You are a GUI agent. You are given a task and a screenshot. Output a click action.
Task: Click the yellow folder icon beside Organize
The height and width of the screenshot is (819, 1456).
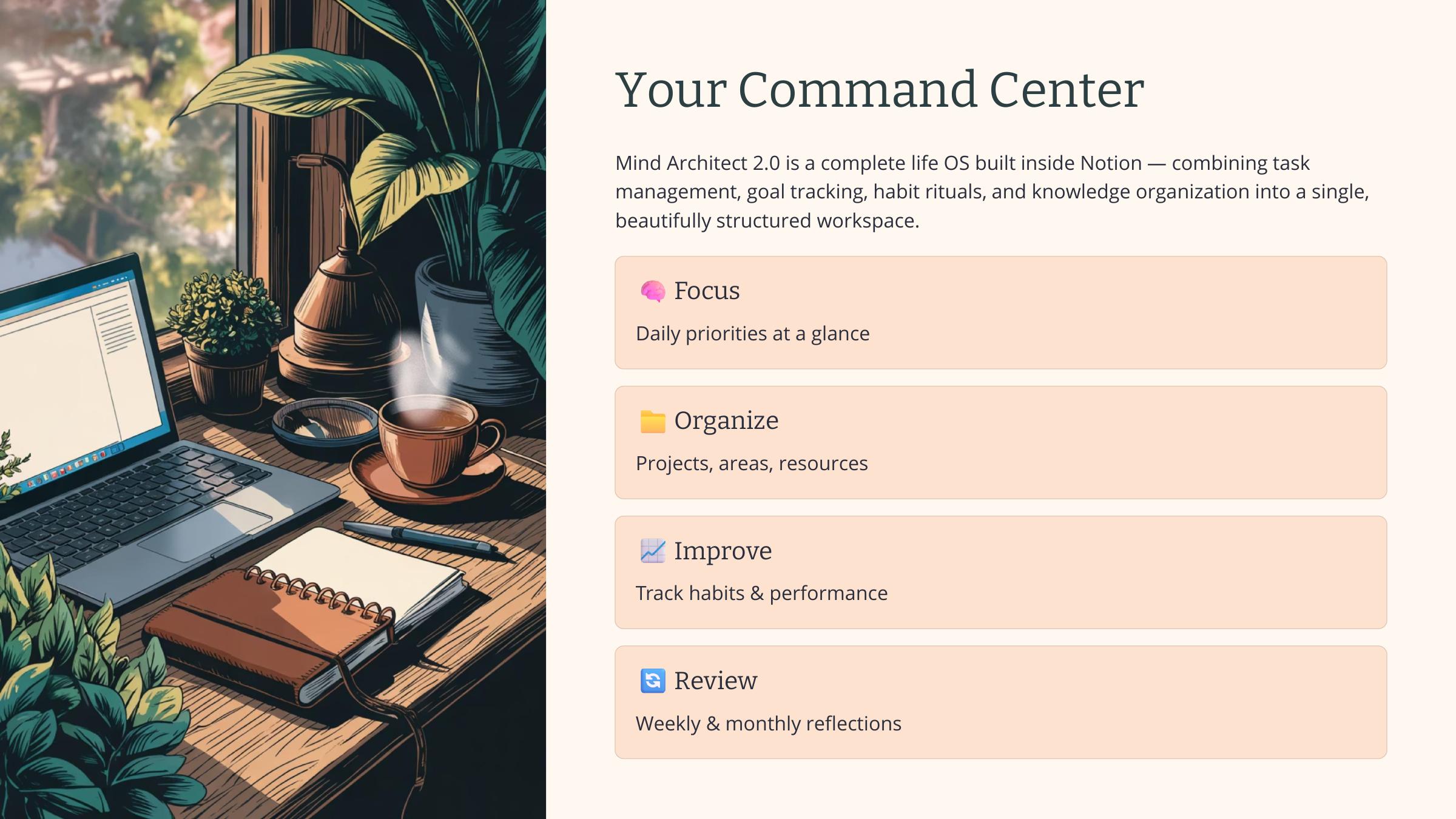pos(652,421)
